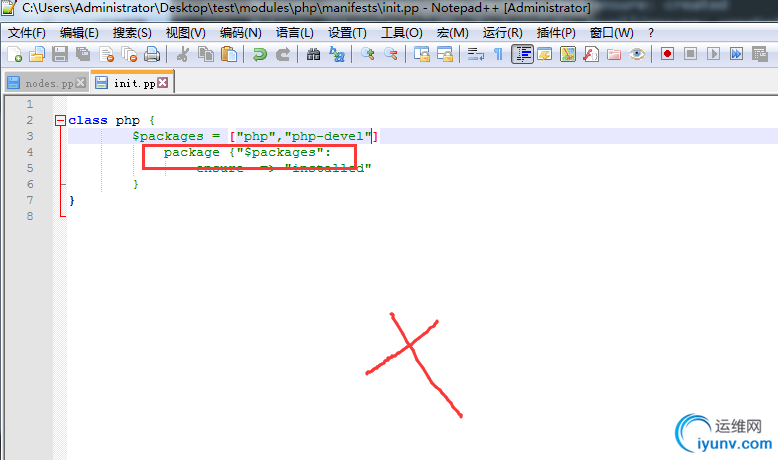Viewport: 778px width, 460px height.
Task: Toggle show all characters pilcrow icon
Action: coord(498,54)
